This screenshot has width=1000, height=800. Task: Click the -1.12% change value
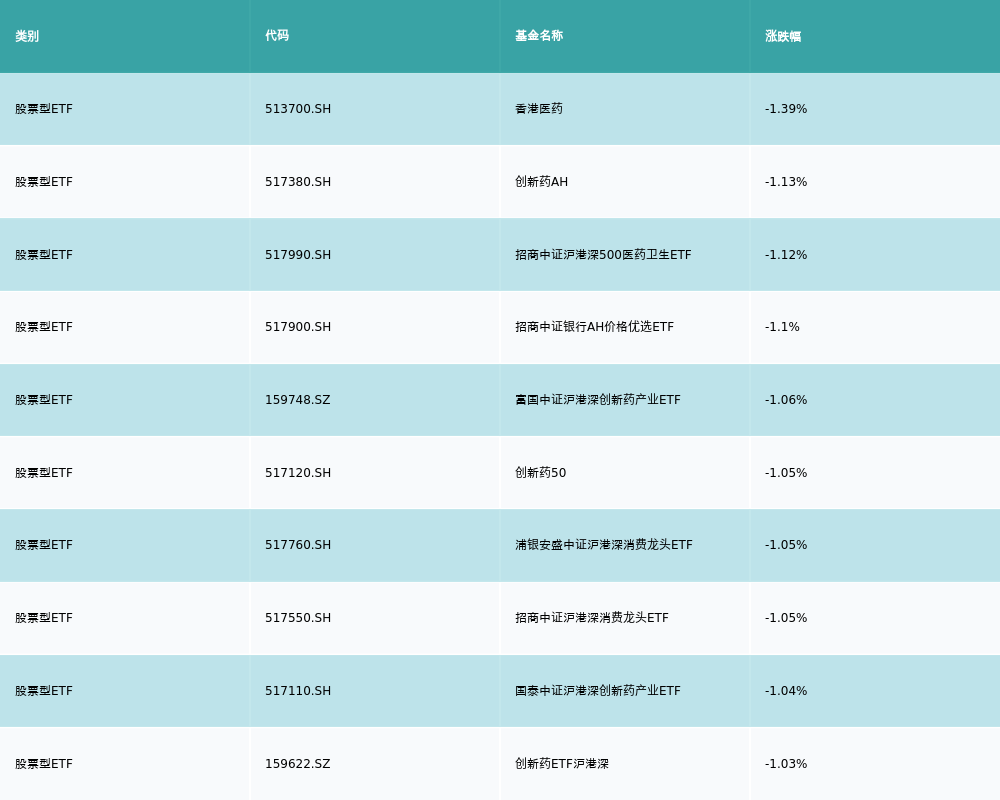pyautogui.click(x=786, y=255)
